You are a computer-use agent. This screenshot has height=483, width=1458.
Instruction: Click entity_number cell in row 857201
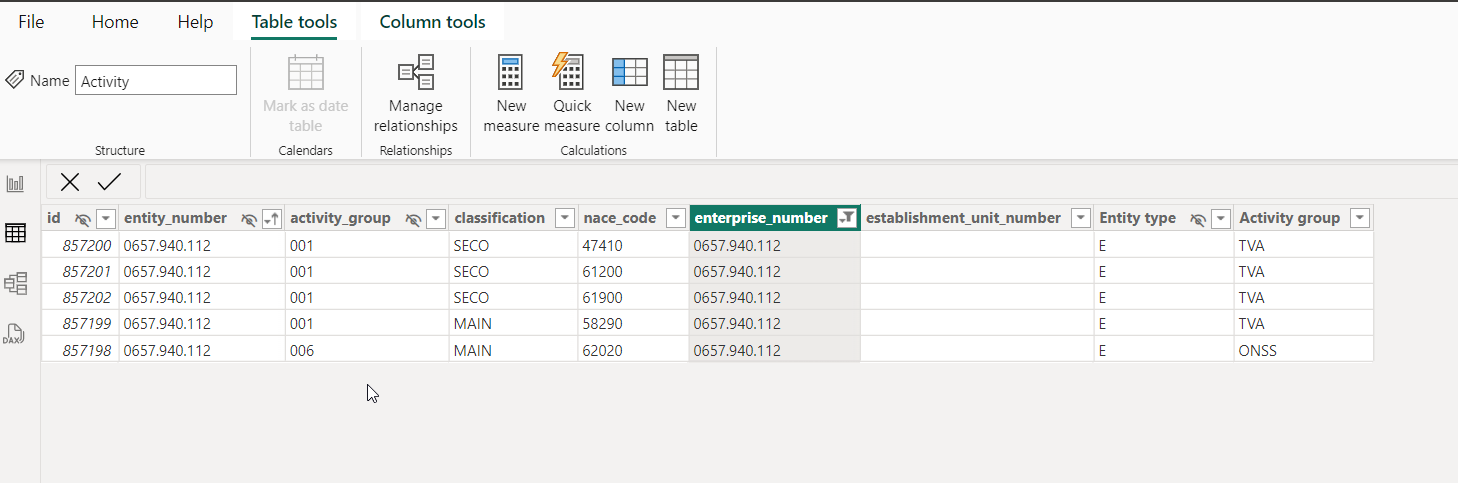(x=202, y=271)
